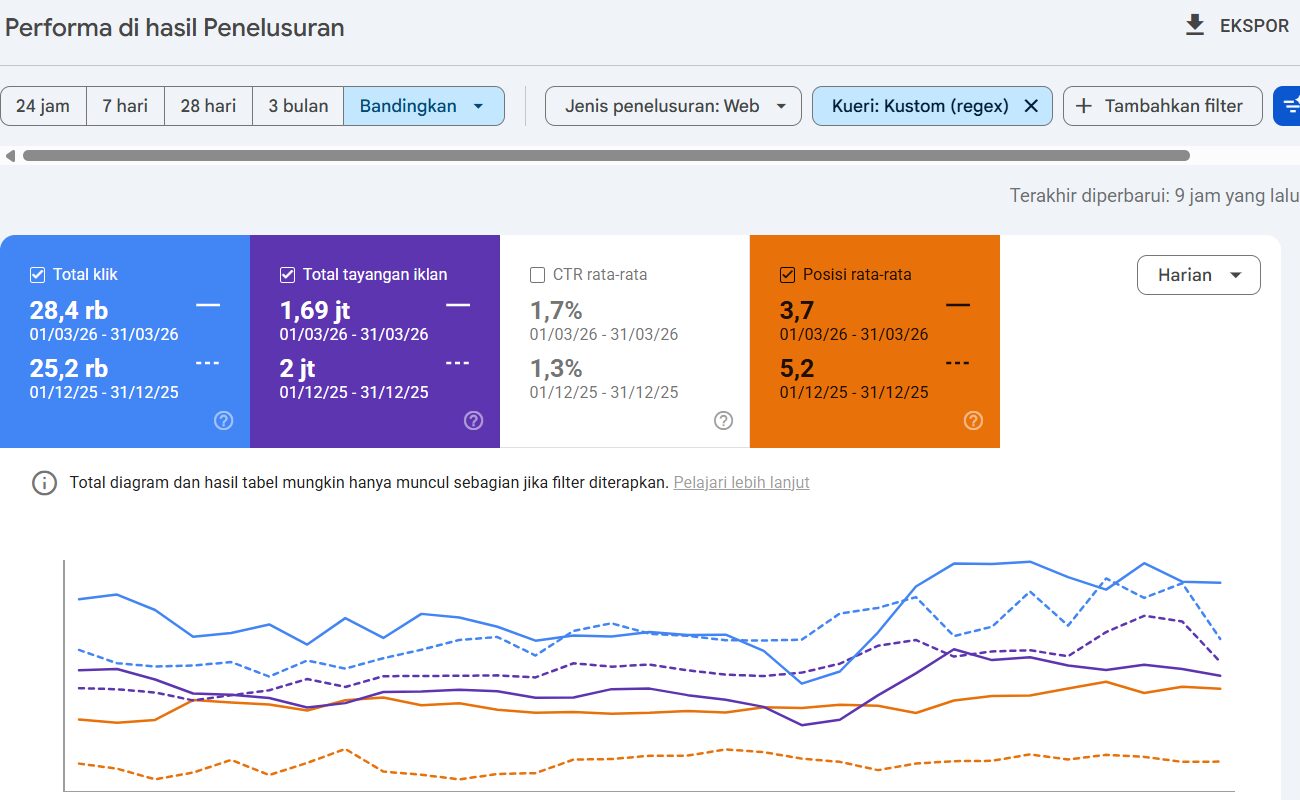The image size is (1300, 800).
Task: Click the 1,7% CTR value
Action: (x=556, y=311)
